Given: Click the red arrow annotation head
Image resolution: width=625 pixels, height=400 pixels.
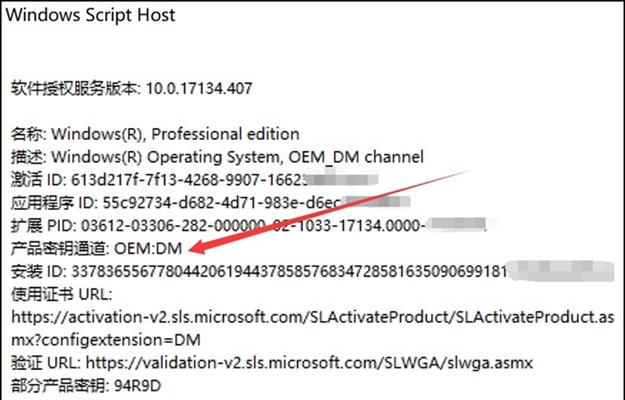Looking at the screenshot, I should [199, 246].
